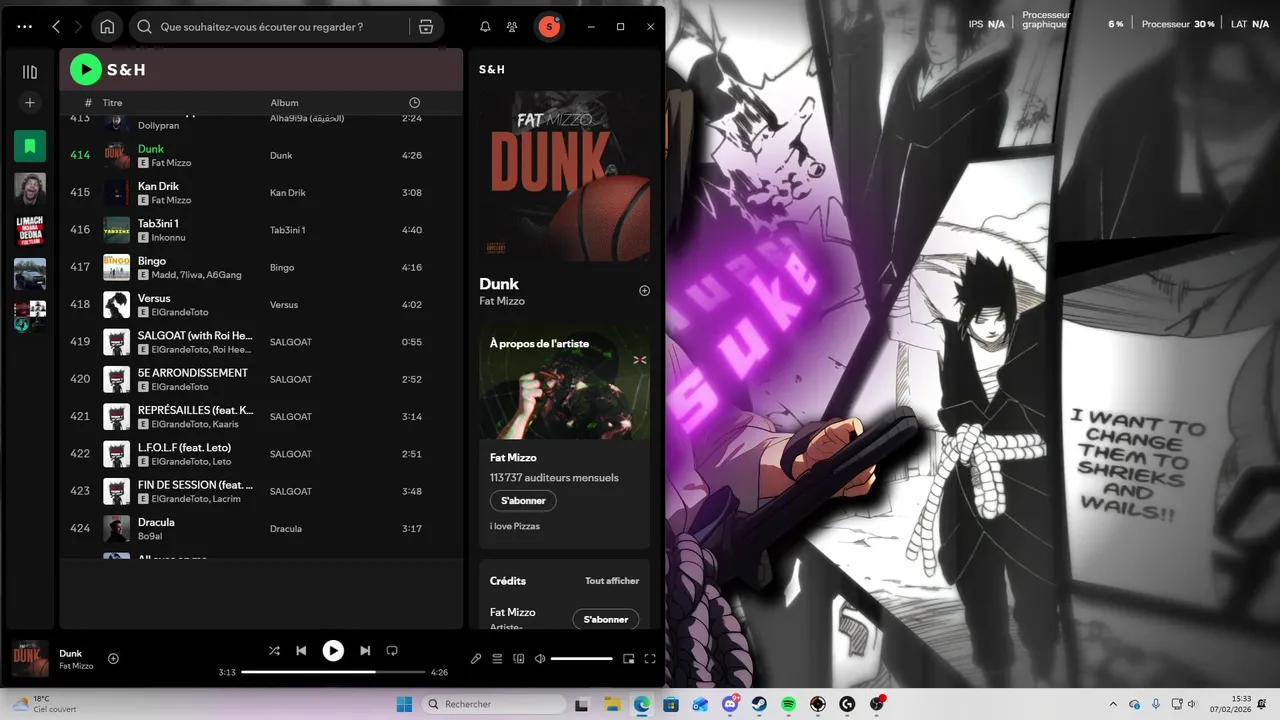Screen dimensions: 1280x720
Task: Open the Browse icon beside search field
Action: (426, 27)
